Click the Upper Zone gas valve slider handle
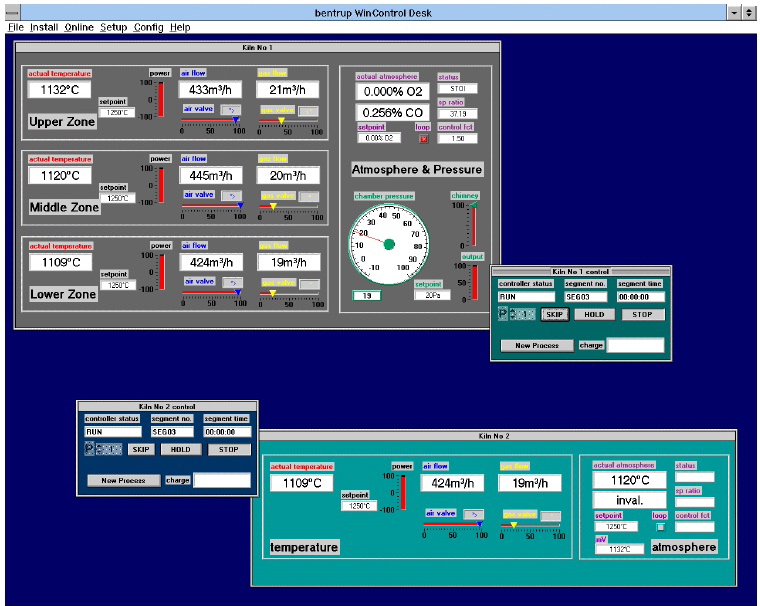Screen dimensions: 760x606 tap(281, 120)
